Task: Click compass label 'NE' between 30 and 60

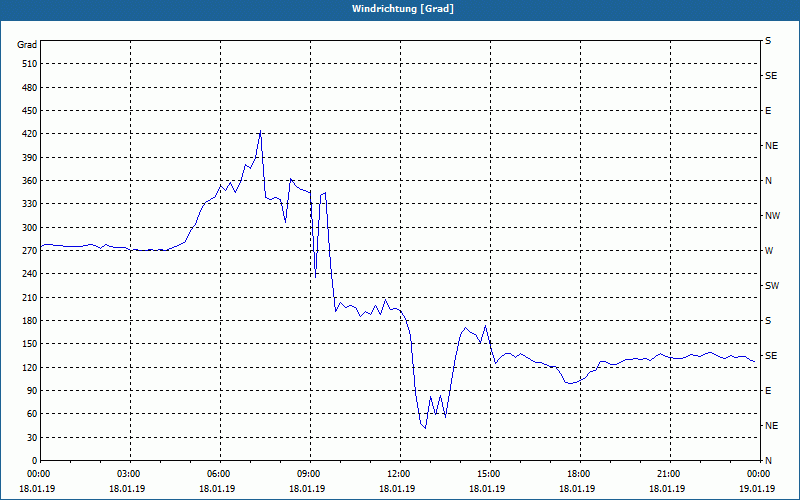Action: (771, 426)
